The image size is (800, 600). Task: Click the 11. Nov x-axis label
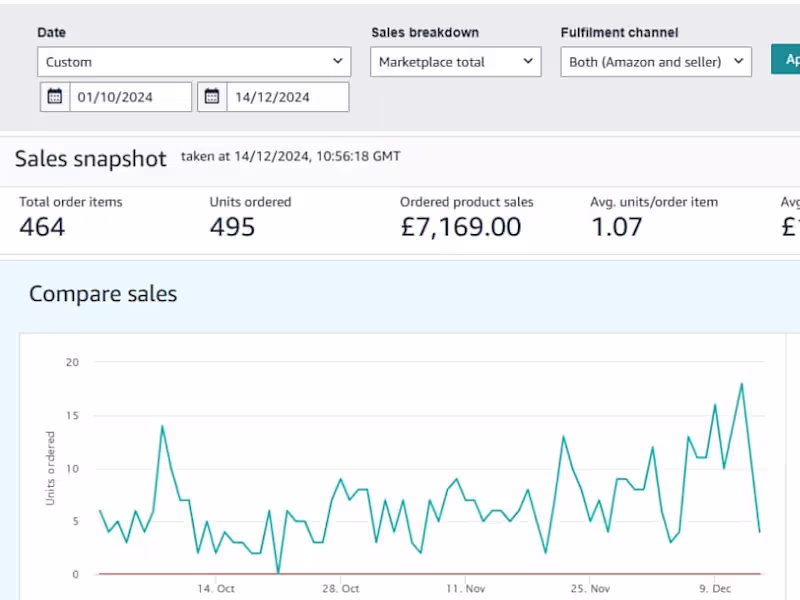pos(465,589)
